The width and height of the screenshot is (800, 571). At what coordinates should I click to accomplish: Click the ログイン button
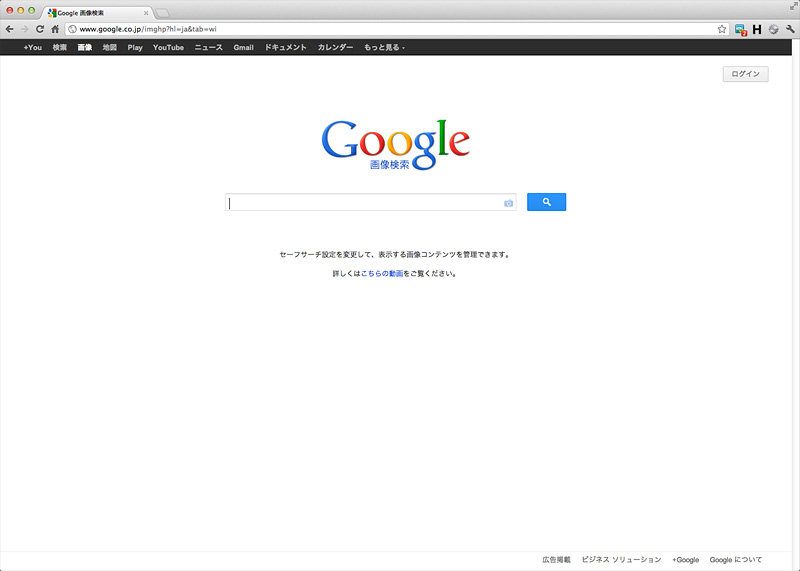tap(745, 74)
